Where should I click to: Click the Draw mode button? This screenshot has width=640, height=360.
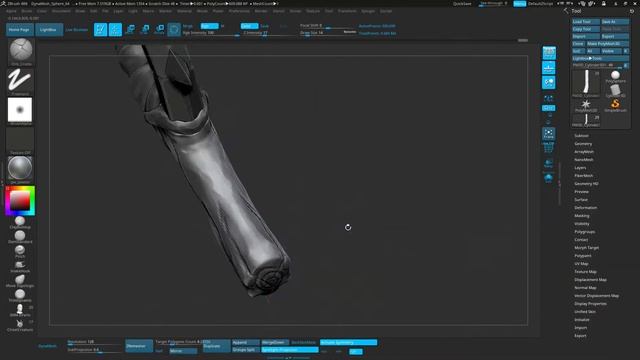point(116,29)
